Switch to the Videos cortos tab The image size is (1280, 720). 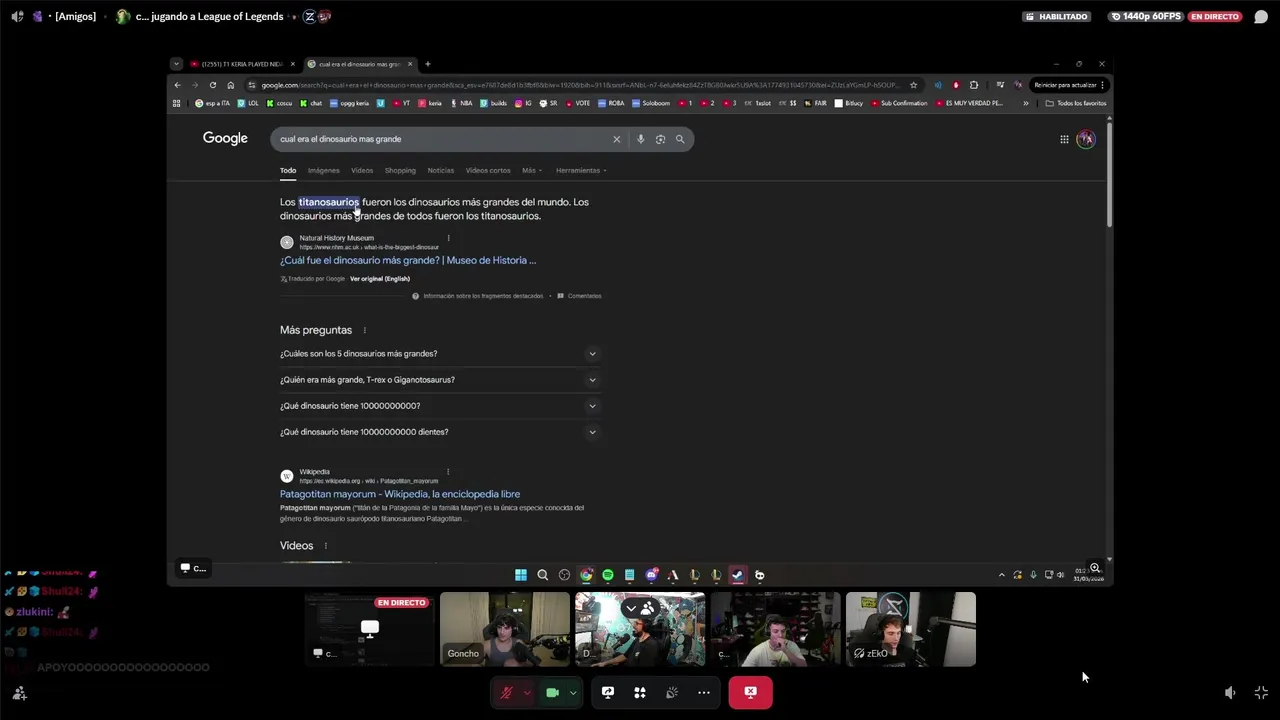coord(488,170)
